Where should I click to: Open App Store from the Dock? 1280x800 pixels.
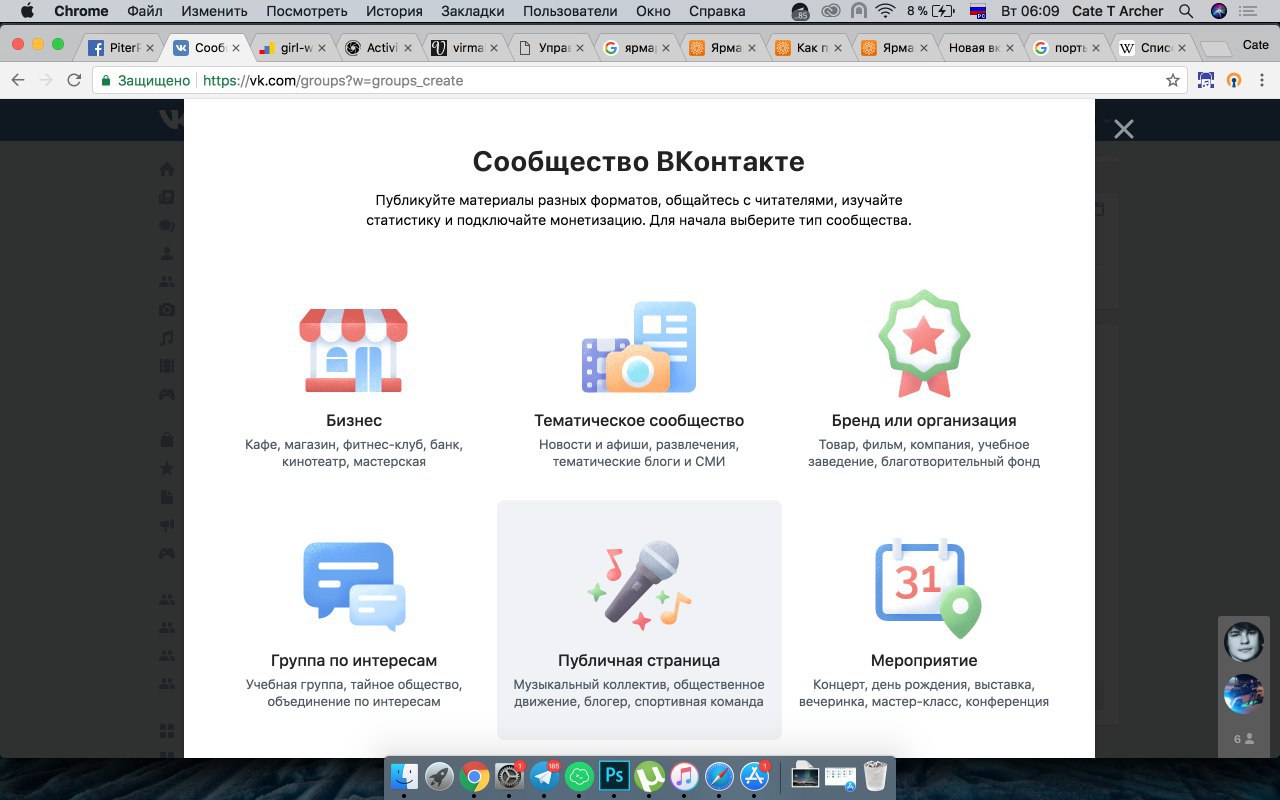tap(754, 776)
